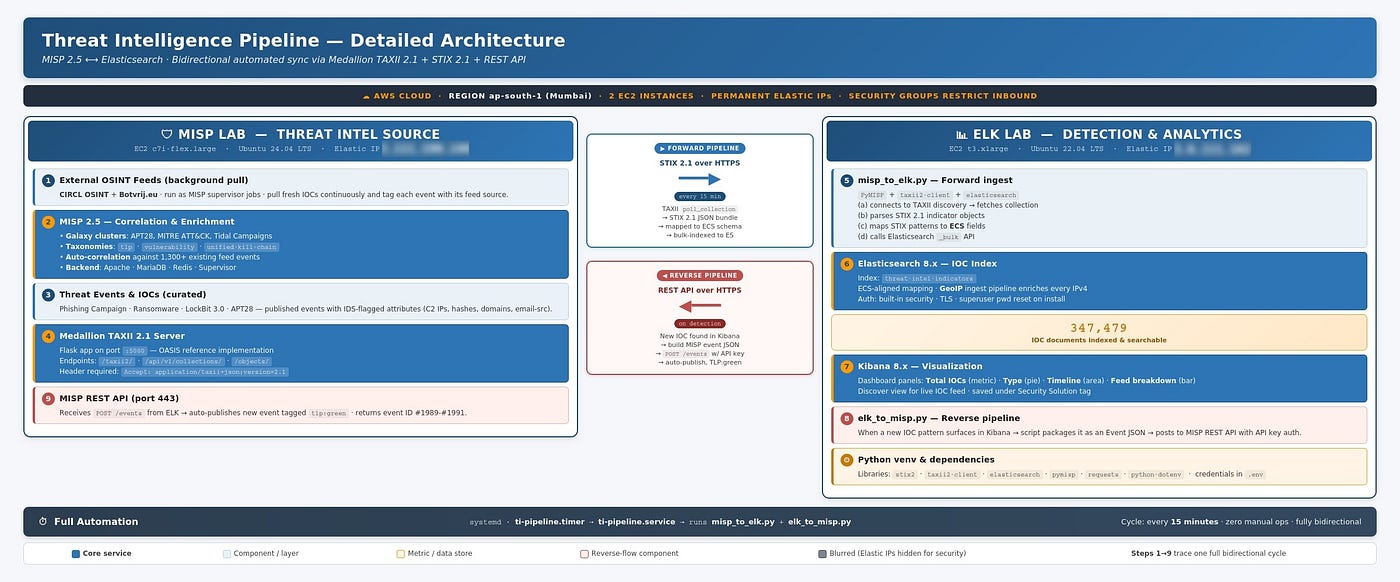Click the Reverse-flow component legend swatch
This screenshot has height=582, width=1400.
[584, 553]
